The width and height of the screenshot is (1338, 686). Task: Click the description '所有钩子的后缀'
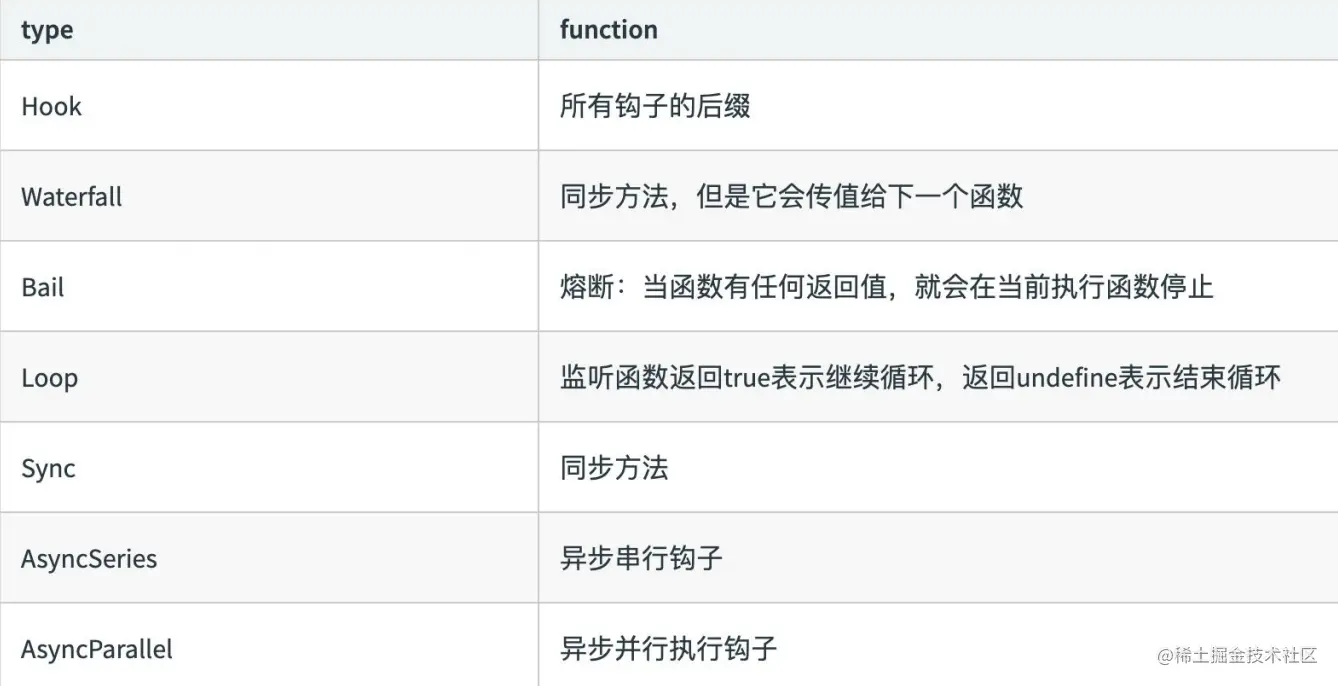(x=655, y=106)
